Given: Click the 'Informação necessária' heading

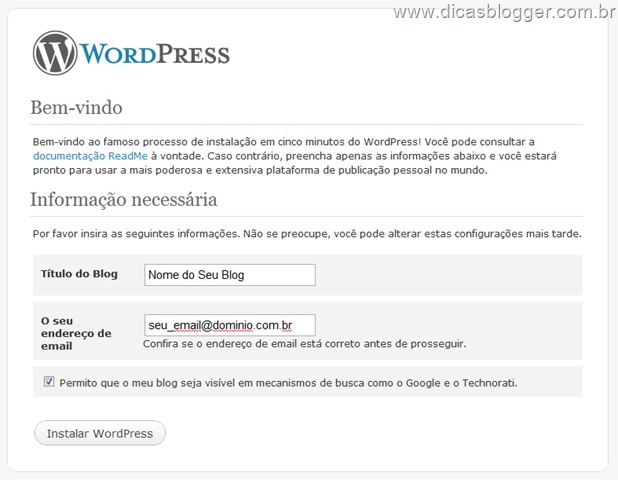Looking at the screenshot, I should 124,199.
